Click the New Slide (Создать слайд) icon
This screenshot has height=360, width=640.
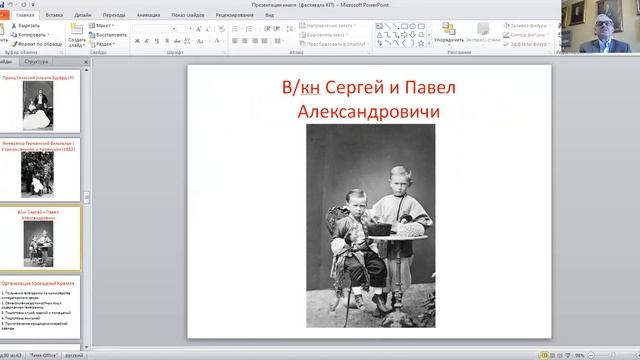point(76,30)
